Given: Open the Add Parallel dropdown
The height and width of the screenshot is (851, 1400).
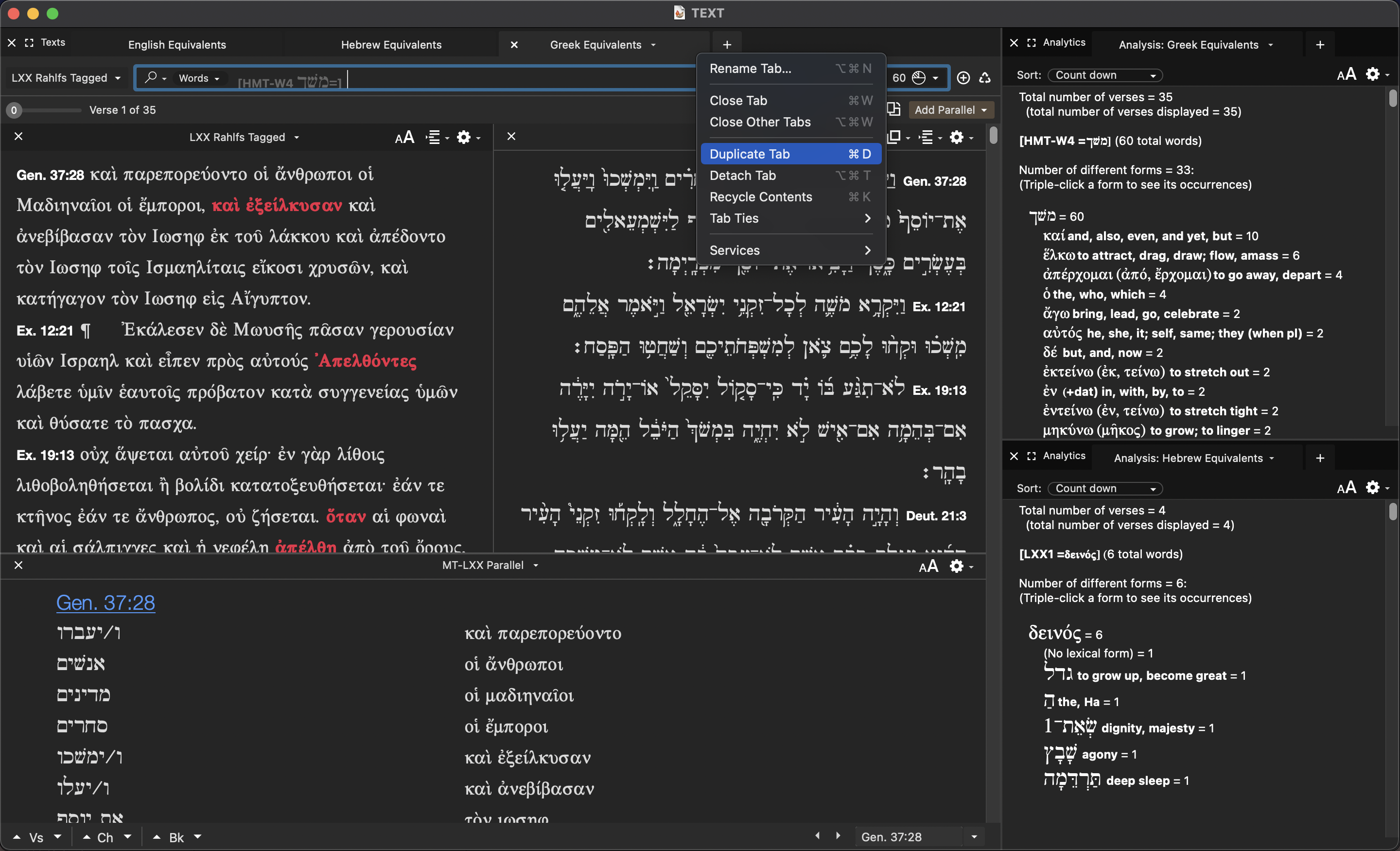Looking at the screenshot, I should coord(950,110).
